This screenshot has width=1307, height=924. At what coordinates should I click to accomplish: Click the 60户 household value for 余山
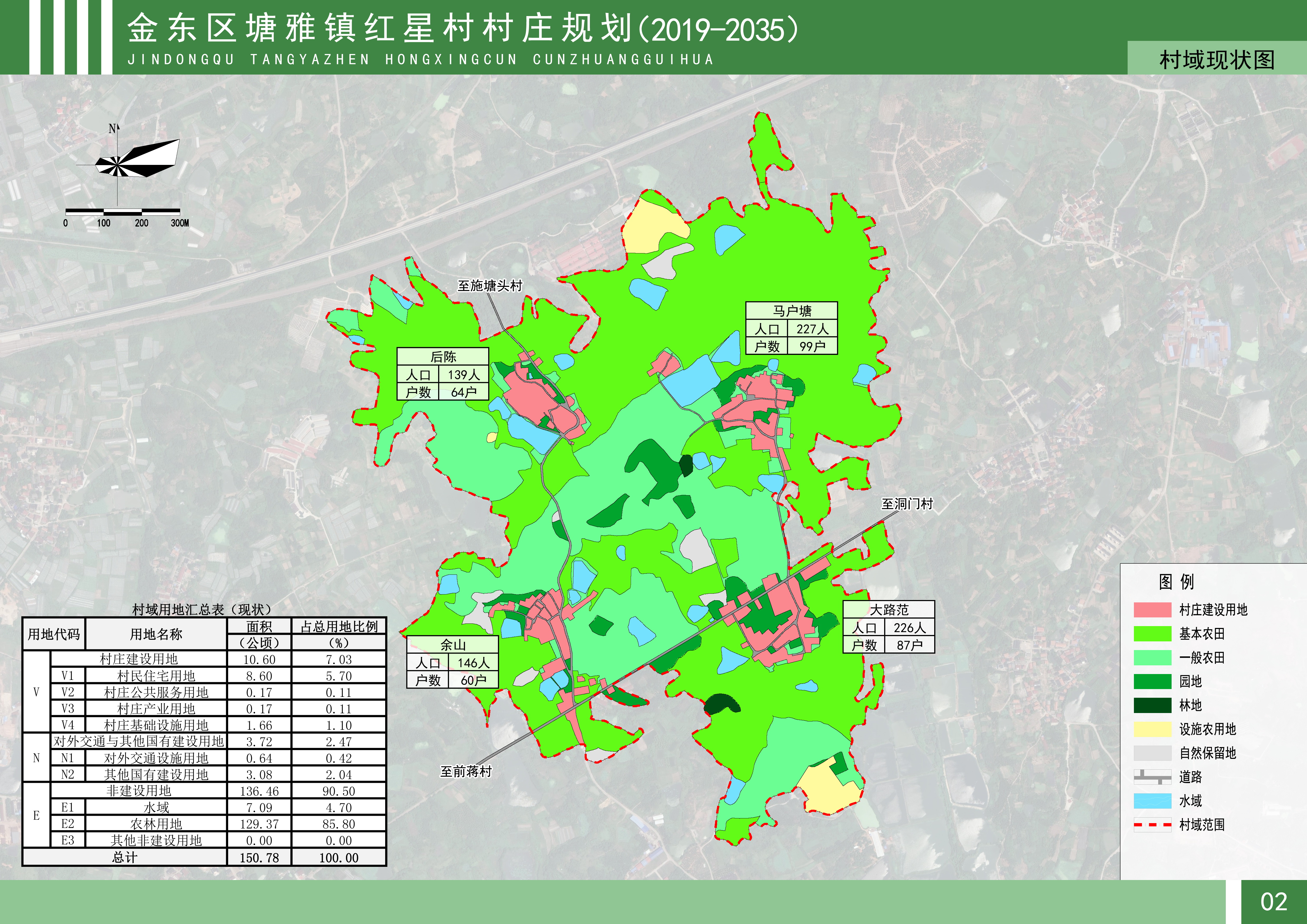473,680
